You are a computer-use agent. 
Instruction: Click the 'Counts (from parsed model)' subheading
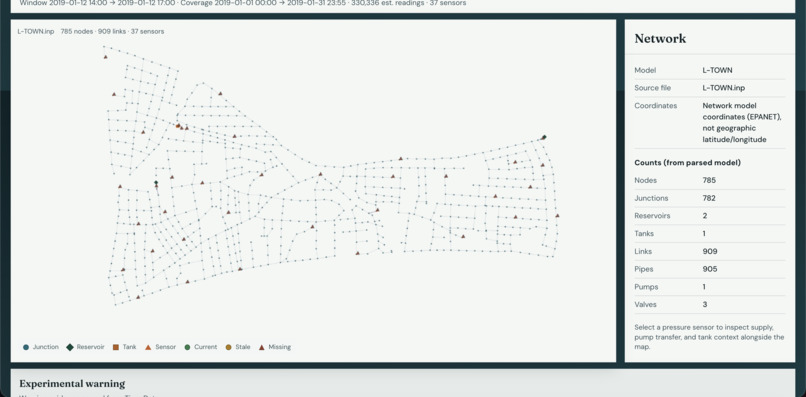pos(687,163)
